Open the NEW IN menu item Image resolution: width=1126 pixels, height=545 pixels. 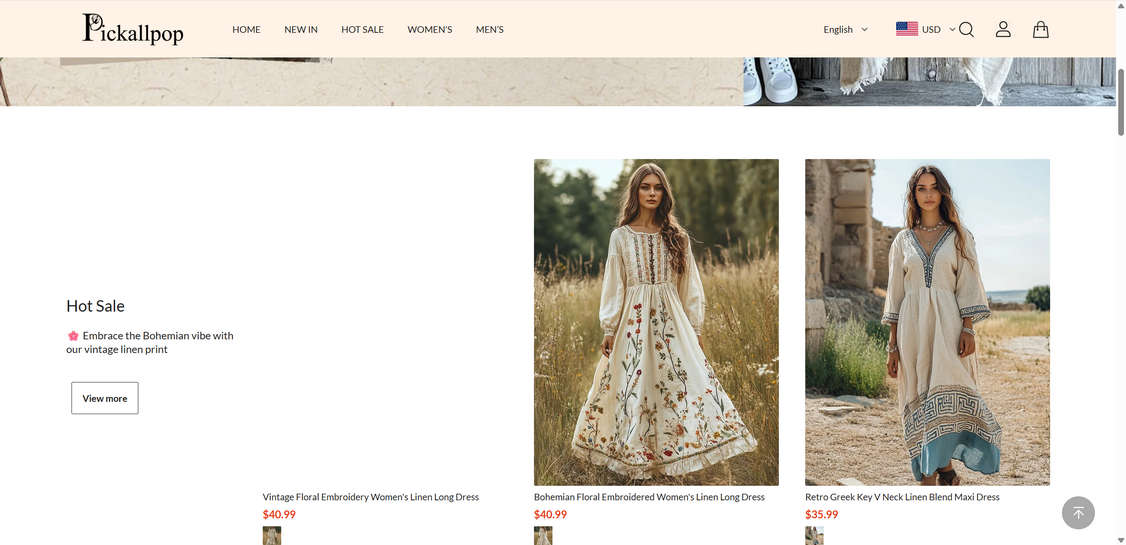click(301, 29)
